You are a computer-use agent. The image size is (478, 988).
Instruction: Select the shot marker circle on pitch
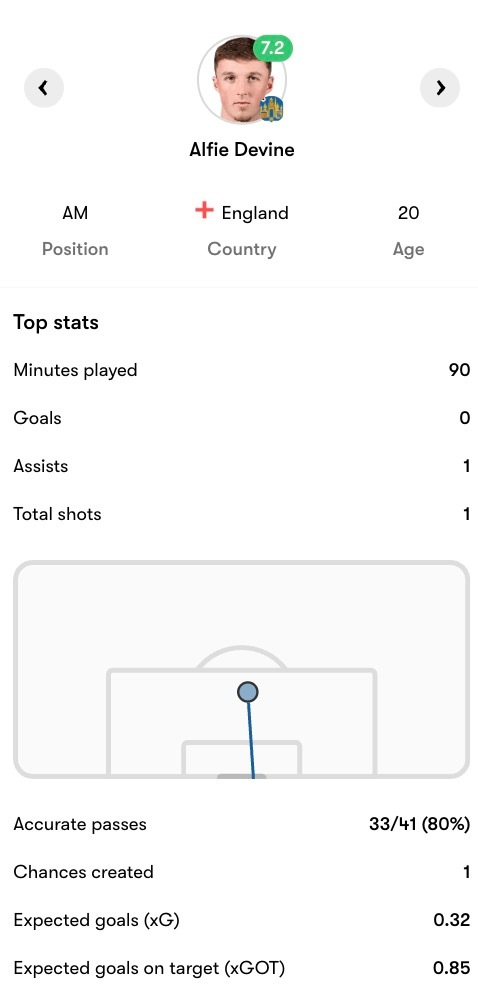(x=248, y=692)
